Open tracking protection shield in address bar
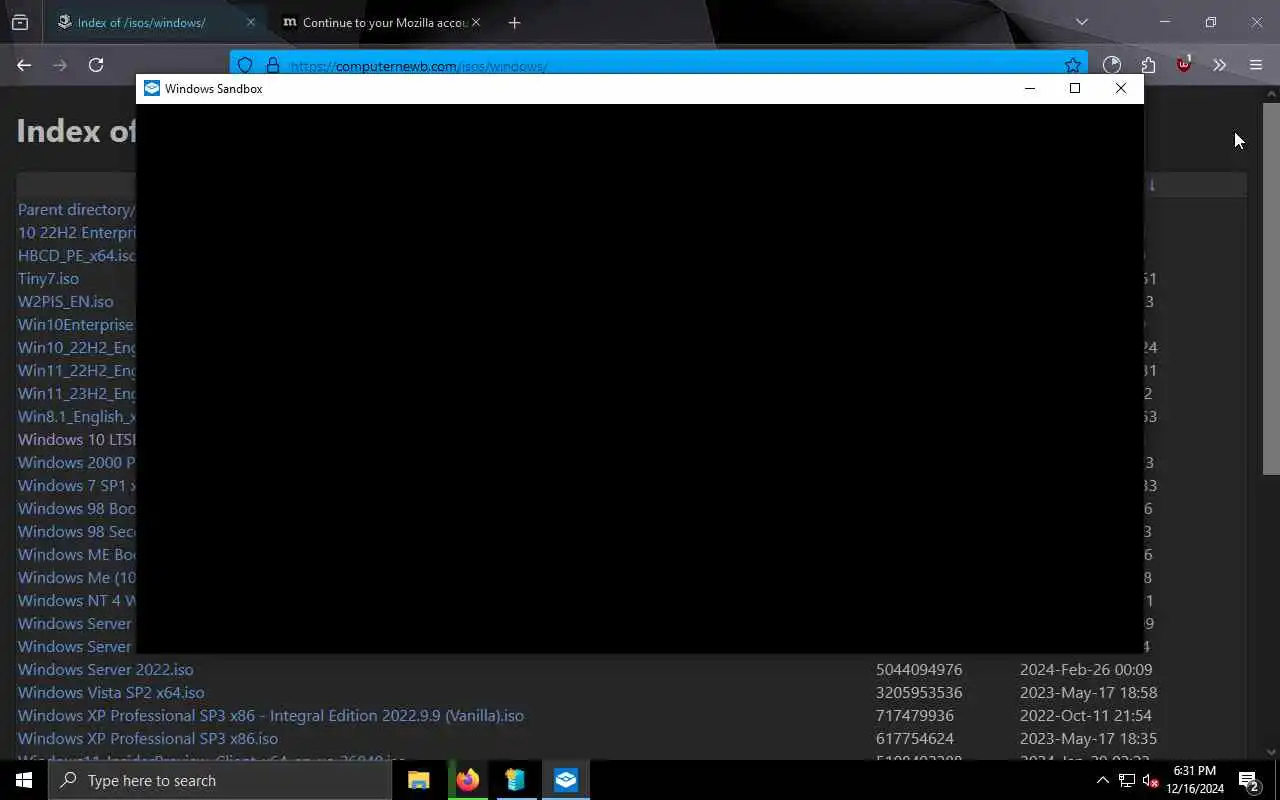The image size is (1280, 800). [x=245, y=66]
